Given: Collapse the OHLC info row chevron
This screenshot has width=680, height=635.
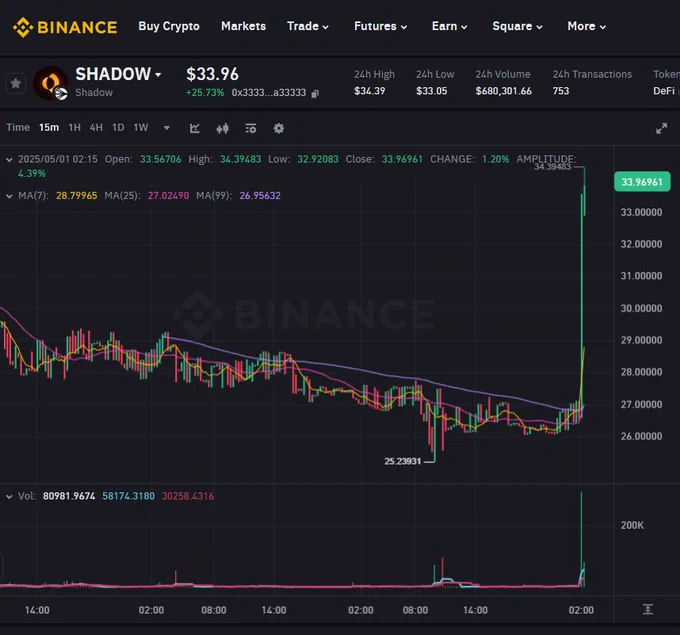Looking at the screenshot, I should (9, 160).
